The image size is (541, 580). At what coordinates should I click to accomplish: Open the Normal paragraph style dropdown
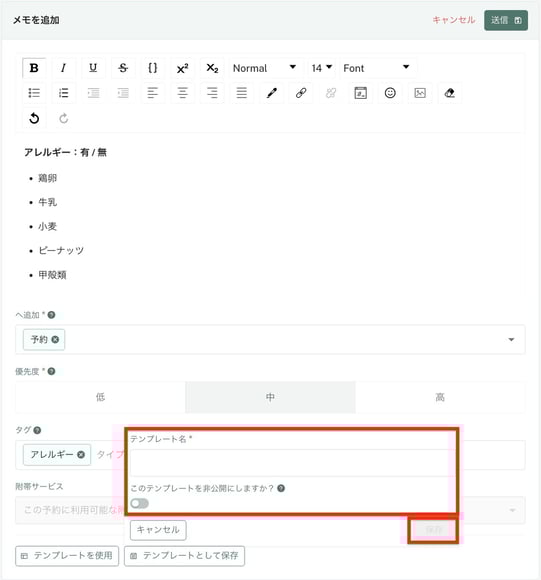tap(265, 68)
